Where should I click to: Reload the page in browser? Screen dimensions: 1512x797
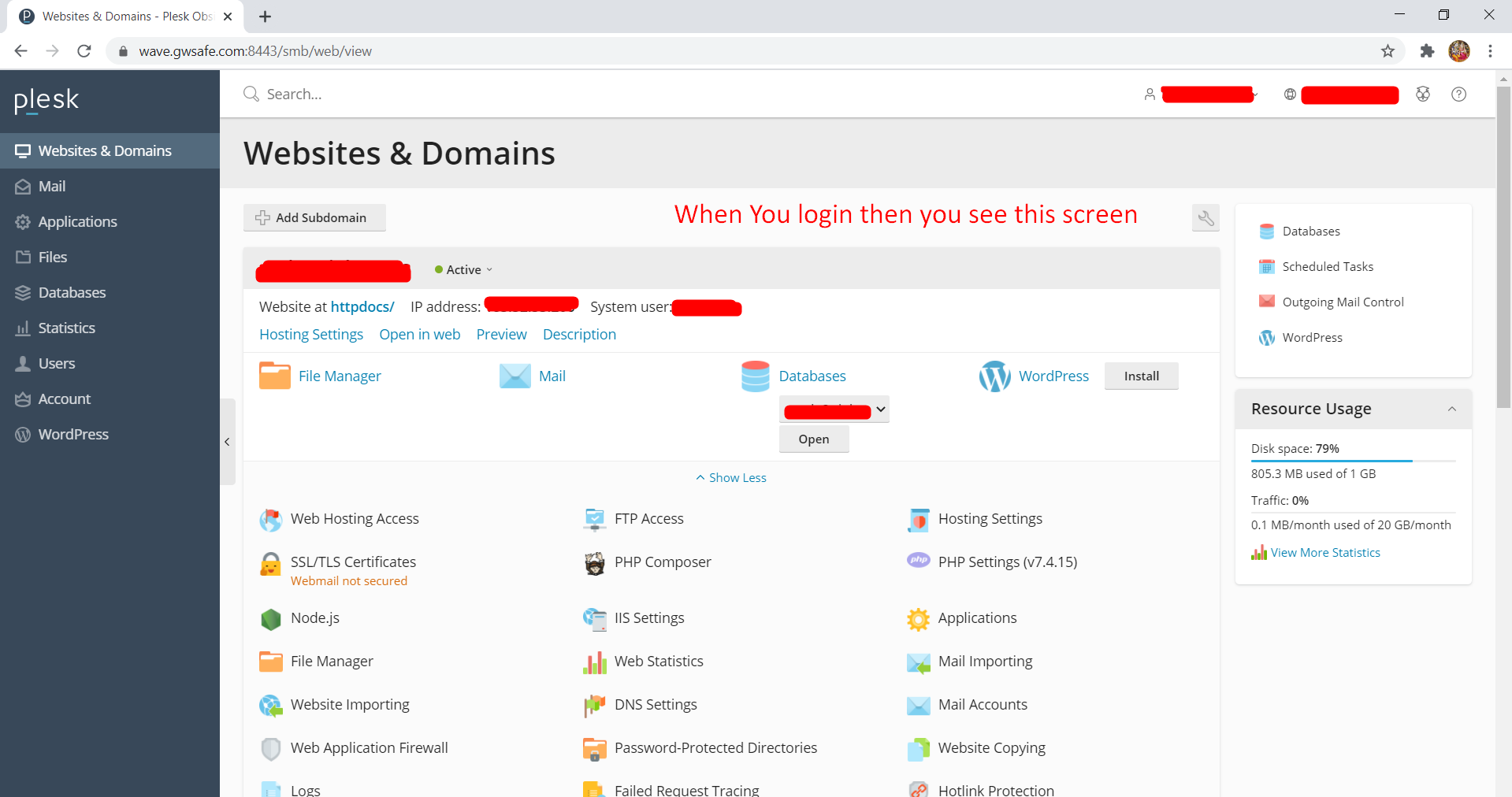(x=84, y=51)
